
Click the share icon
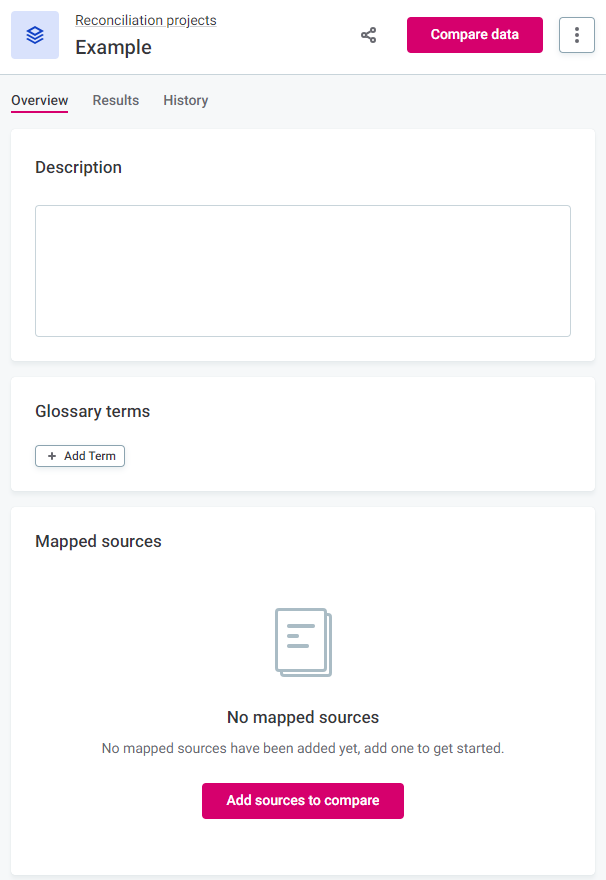pos(369,35)
